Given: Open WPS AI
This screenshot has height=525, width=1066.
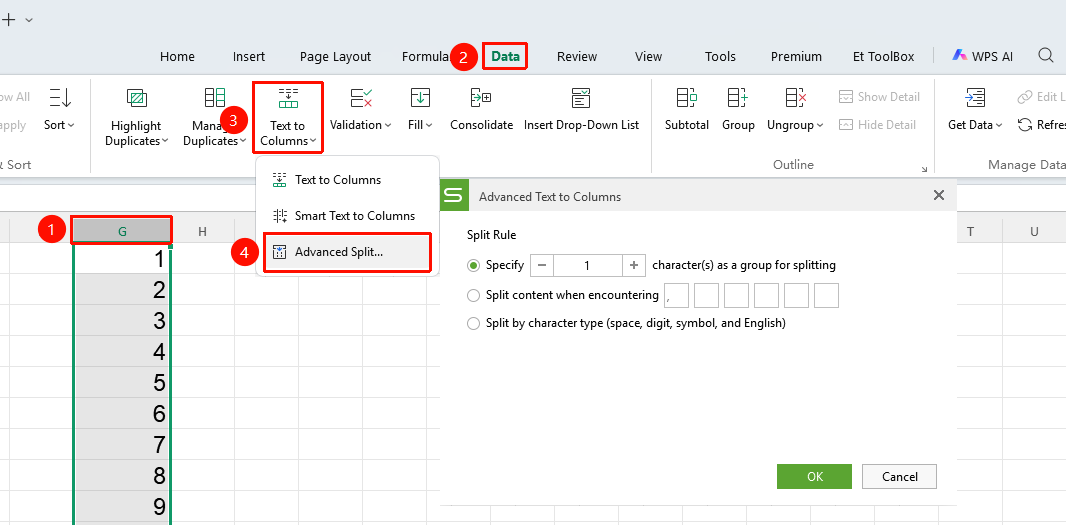Looking at the screenshot, I should pyautogui.click(x=982, y=56).
